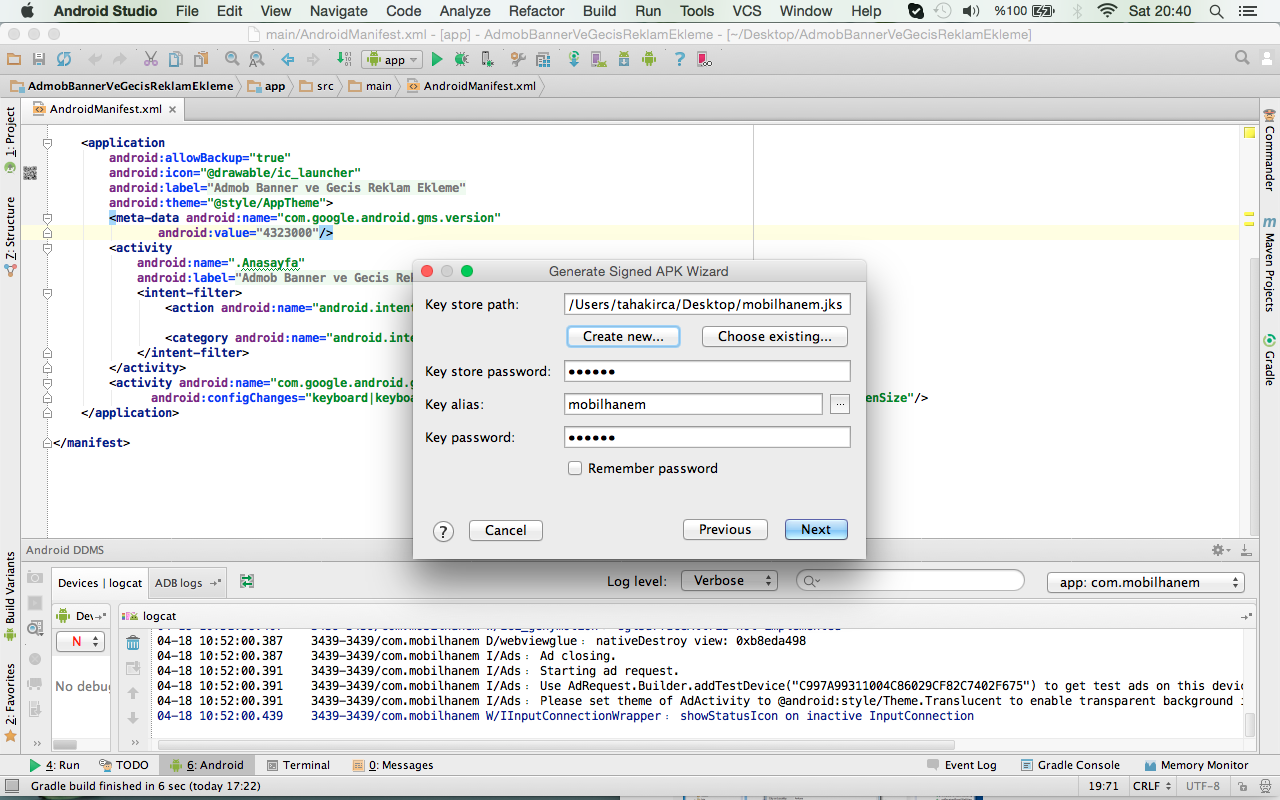This screenshot has width=1280, height=800.
Task: Sync project with Gradle files icon
Action: click(x=574, y=60)
